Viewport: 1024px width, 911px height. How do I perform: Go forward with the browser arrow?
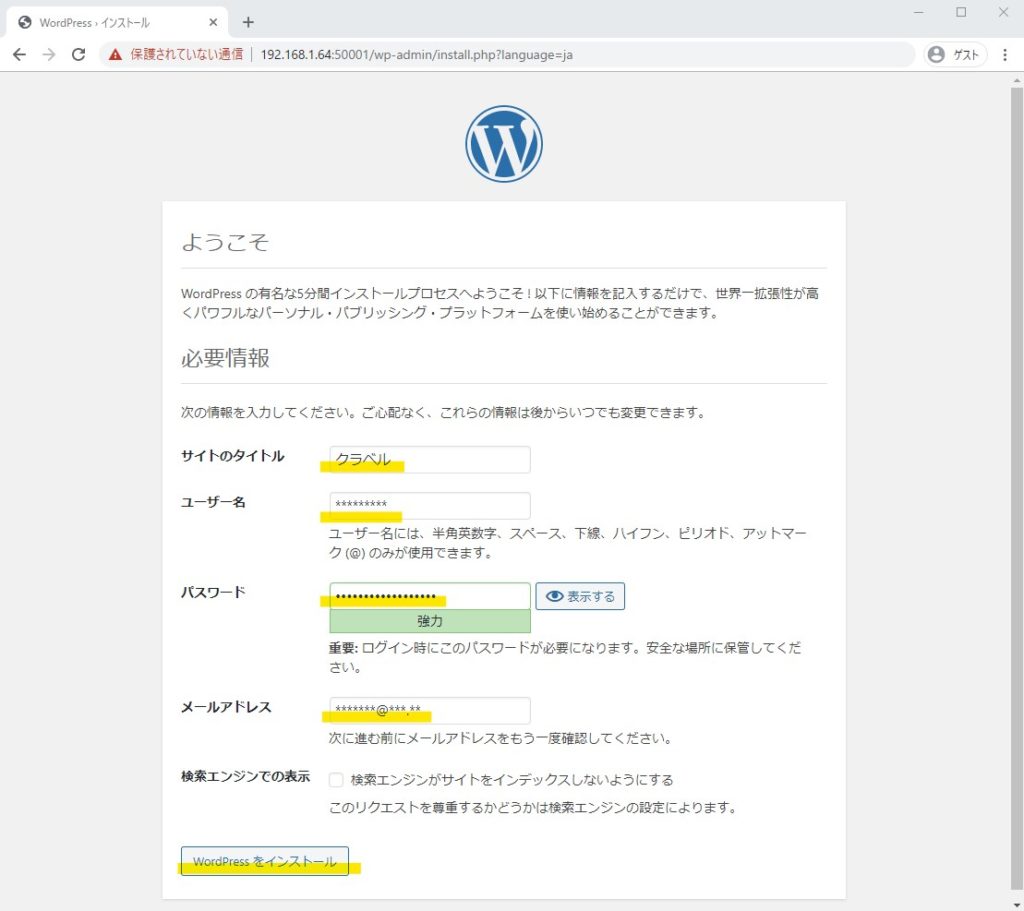tap(49, 55)
